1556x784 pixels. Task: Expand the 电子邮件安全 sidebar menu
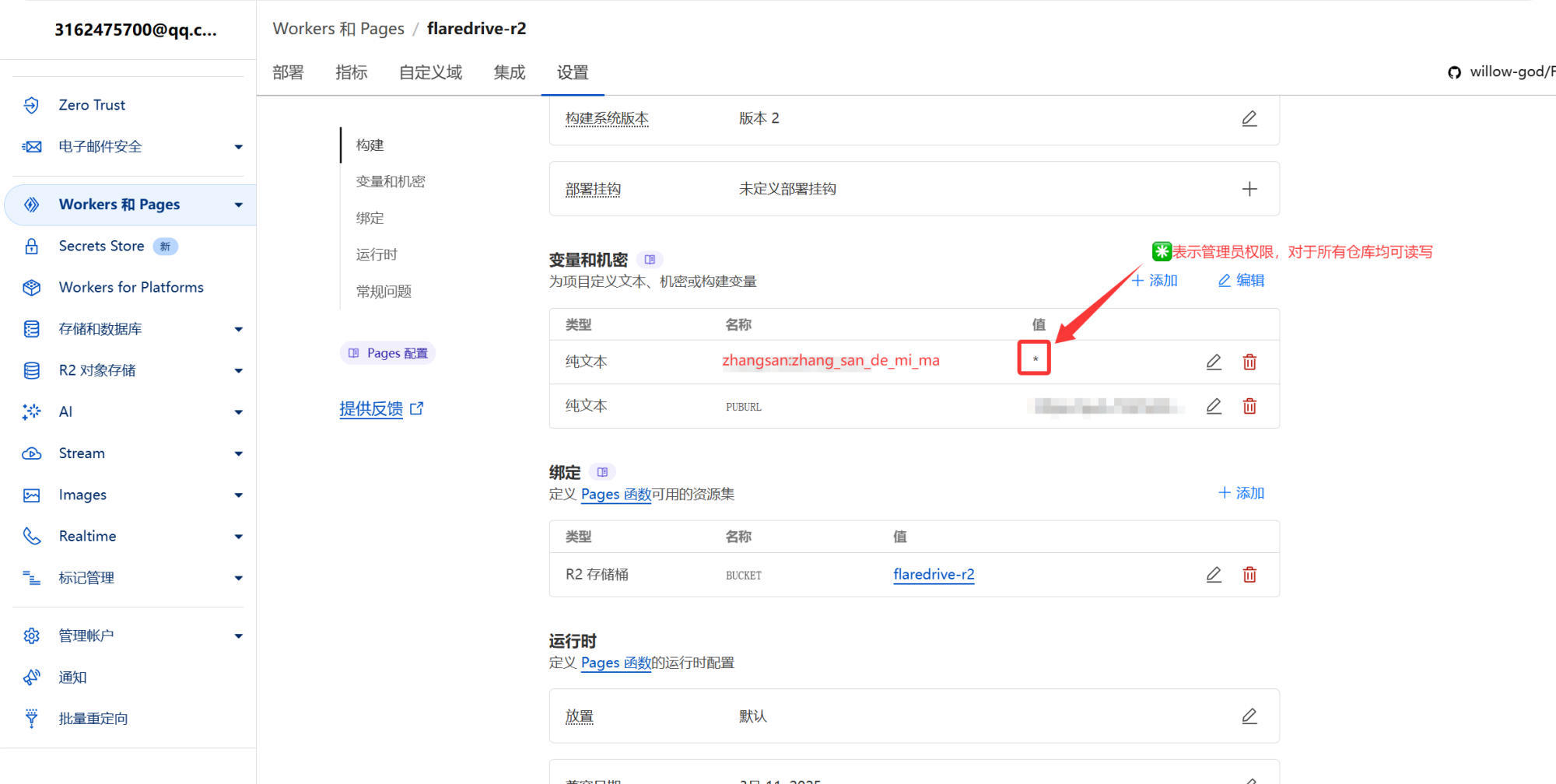pyautogui.click(x=238, y=146)
